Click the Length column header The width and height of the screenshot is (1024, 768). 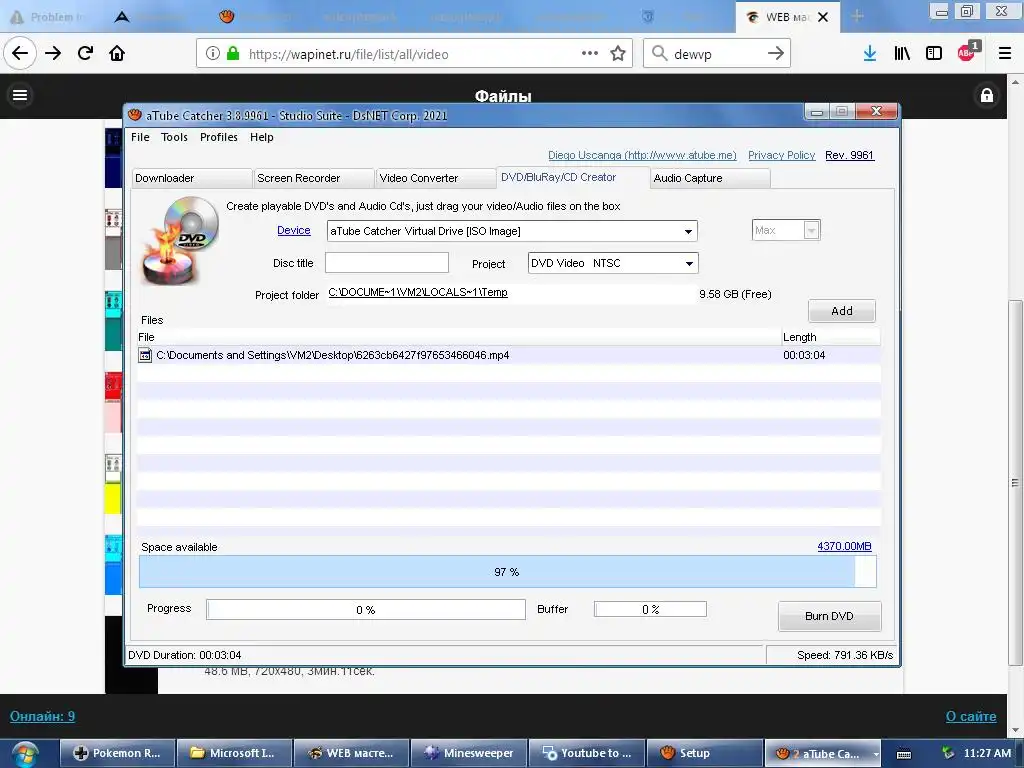[830, 337]
